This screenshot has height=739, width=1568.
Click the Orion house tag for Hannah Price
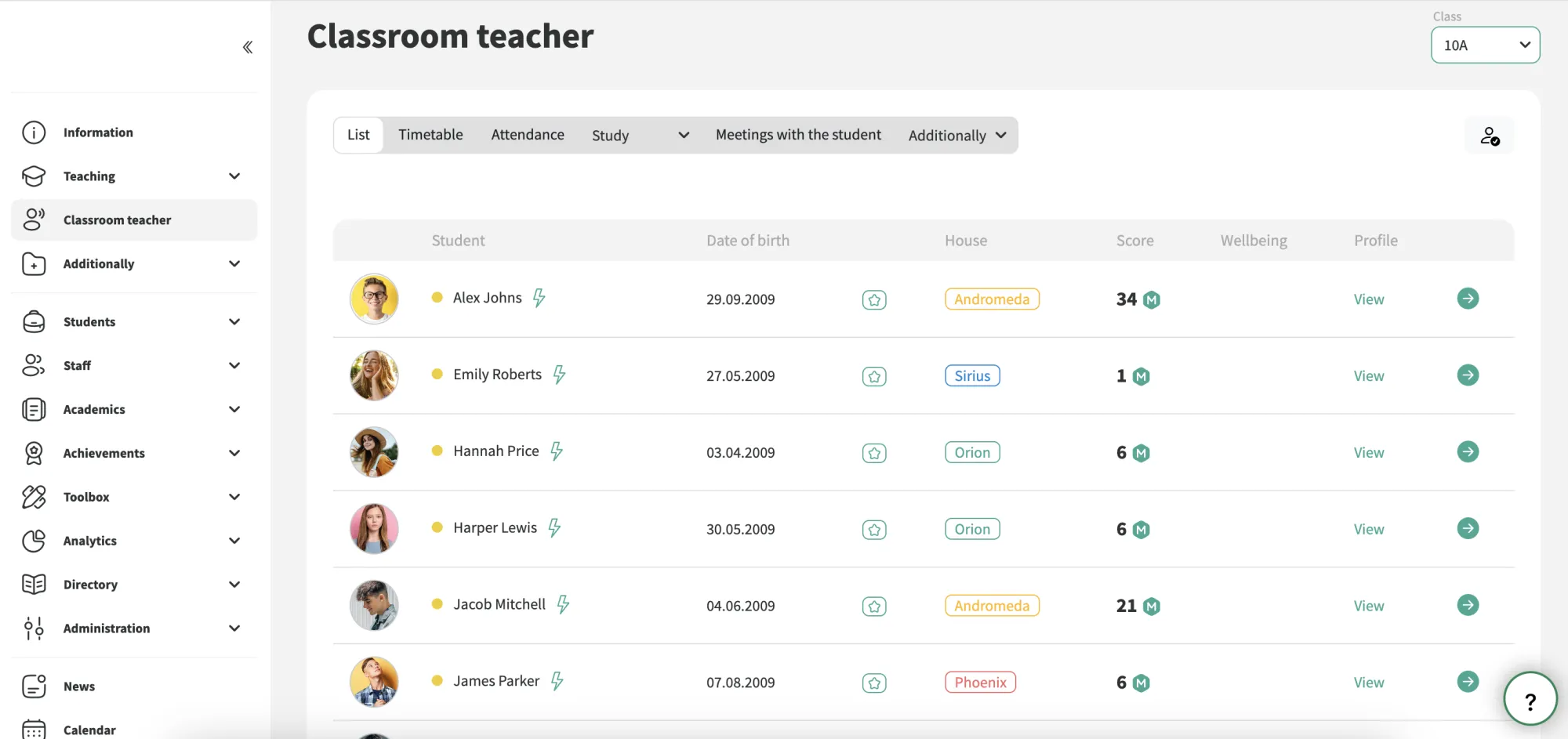[972, 453]
